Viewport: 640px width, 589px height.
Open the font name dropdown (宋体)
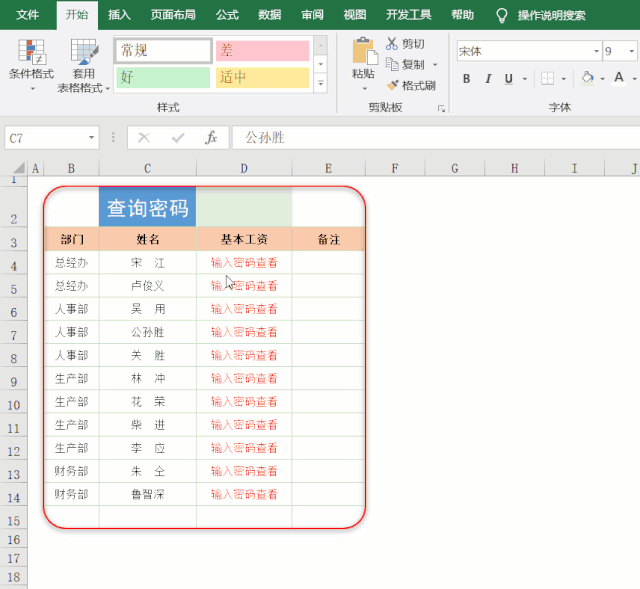point(596,51)
